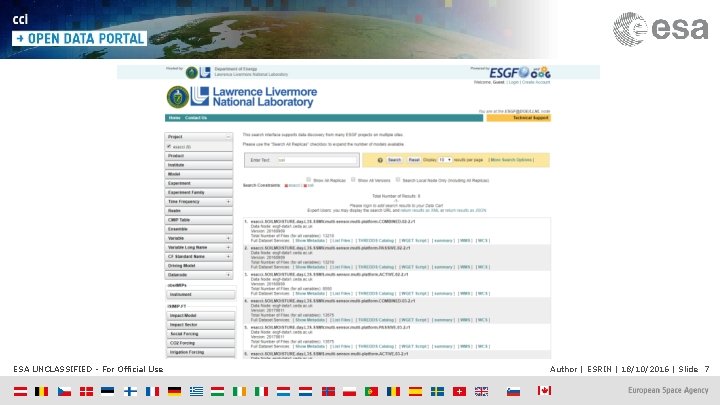Enable Search Local Node Only checkbox
Image resolution: width=720 pixels, height=405 pixels.
click(398, 180)
